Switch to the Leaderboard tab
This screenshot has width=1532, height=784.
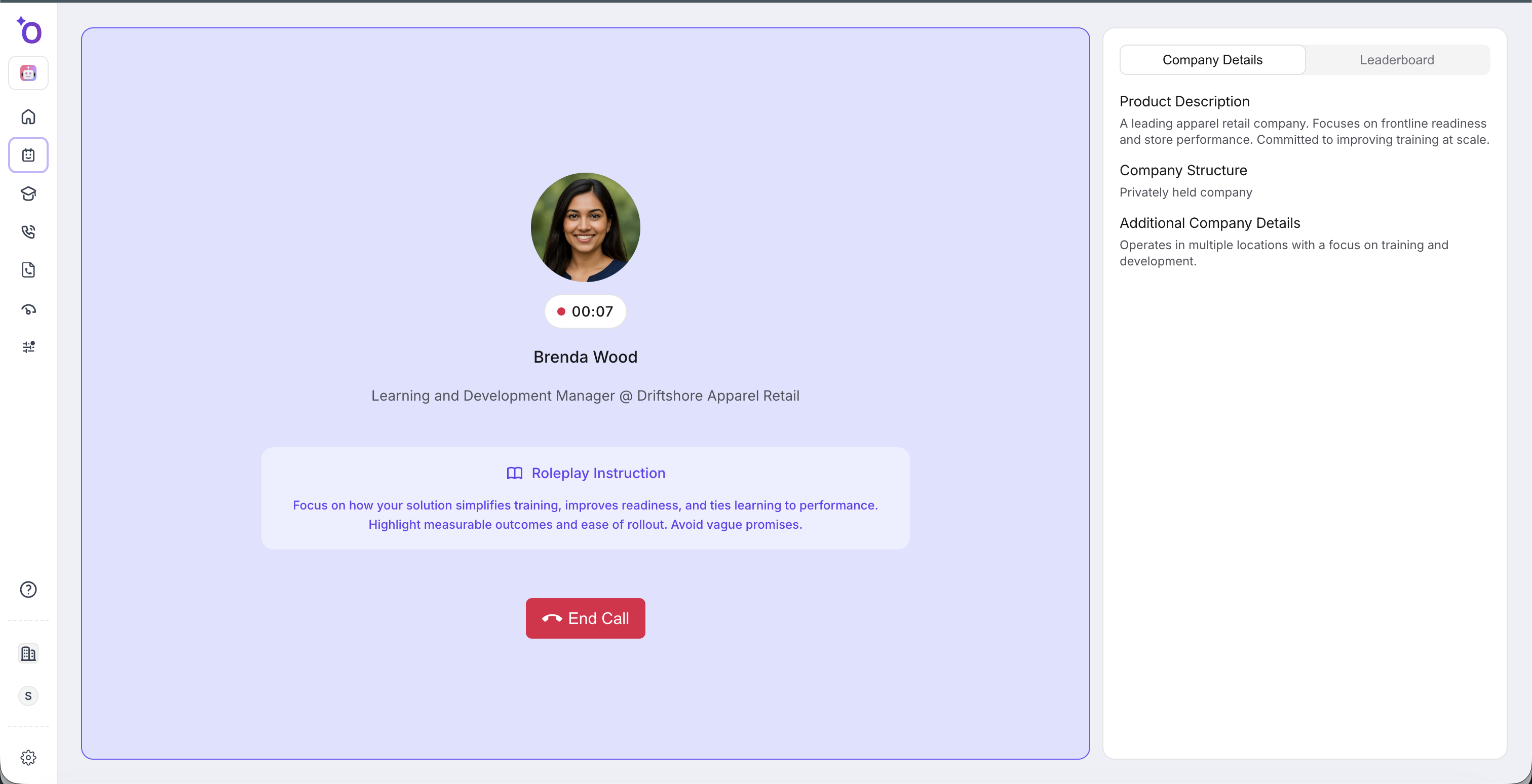pyautogui.click(x=1396, y=60)
